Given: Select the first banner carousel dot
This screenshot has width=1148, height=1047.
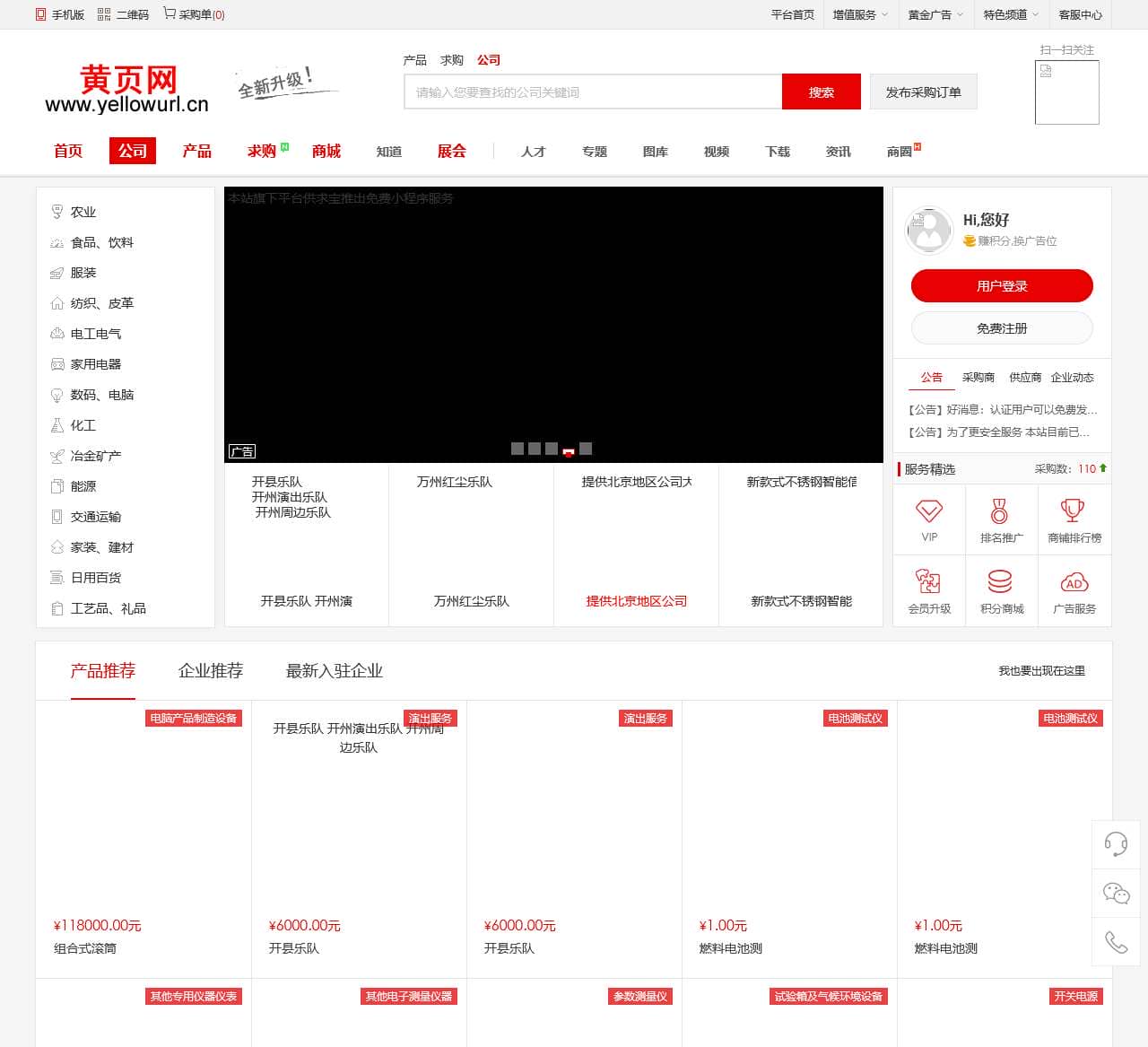Looking at the screenshot, I should point(517,449).
